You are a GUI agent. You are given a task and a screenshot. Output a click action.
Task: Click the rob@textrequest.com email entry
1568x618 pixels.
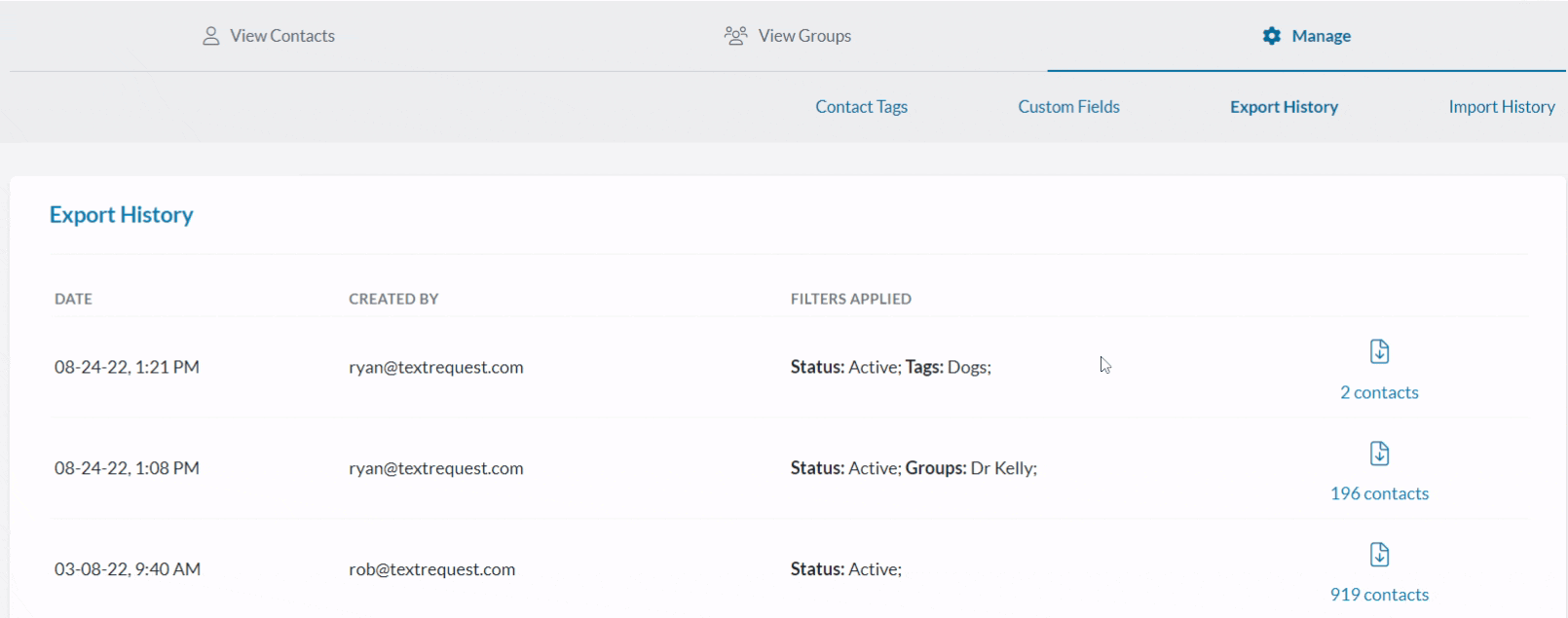tap(431, 569)
